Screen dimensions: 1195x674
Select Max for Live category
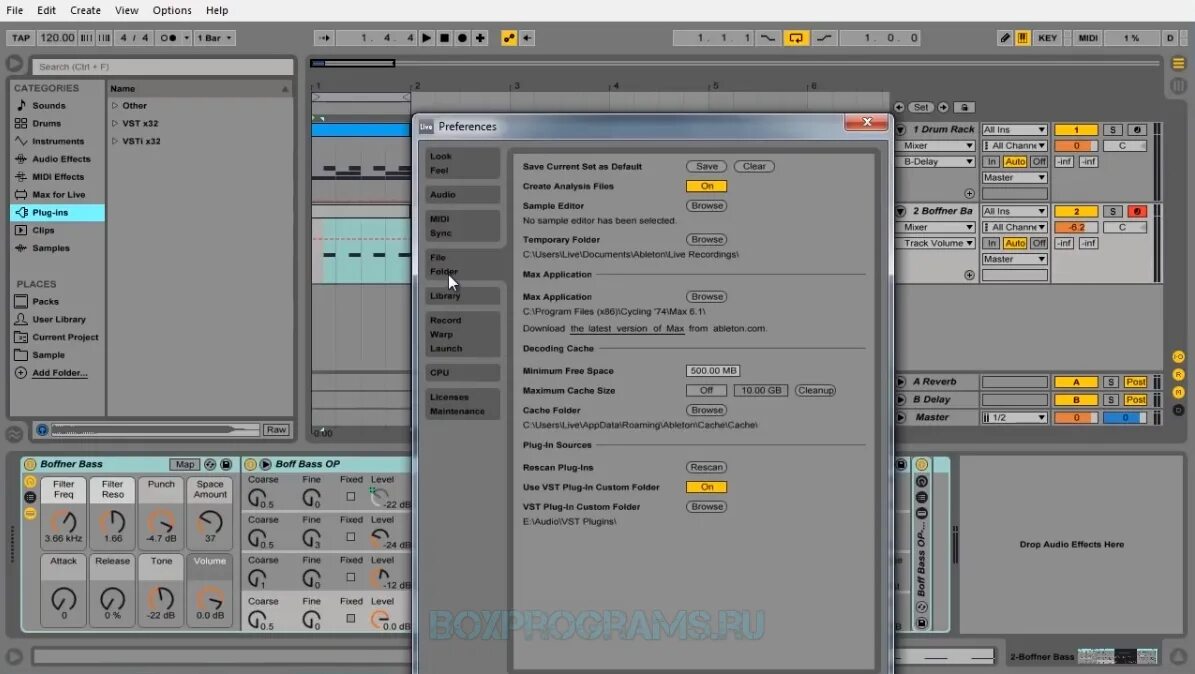tap(59, 194)
